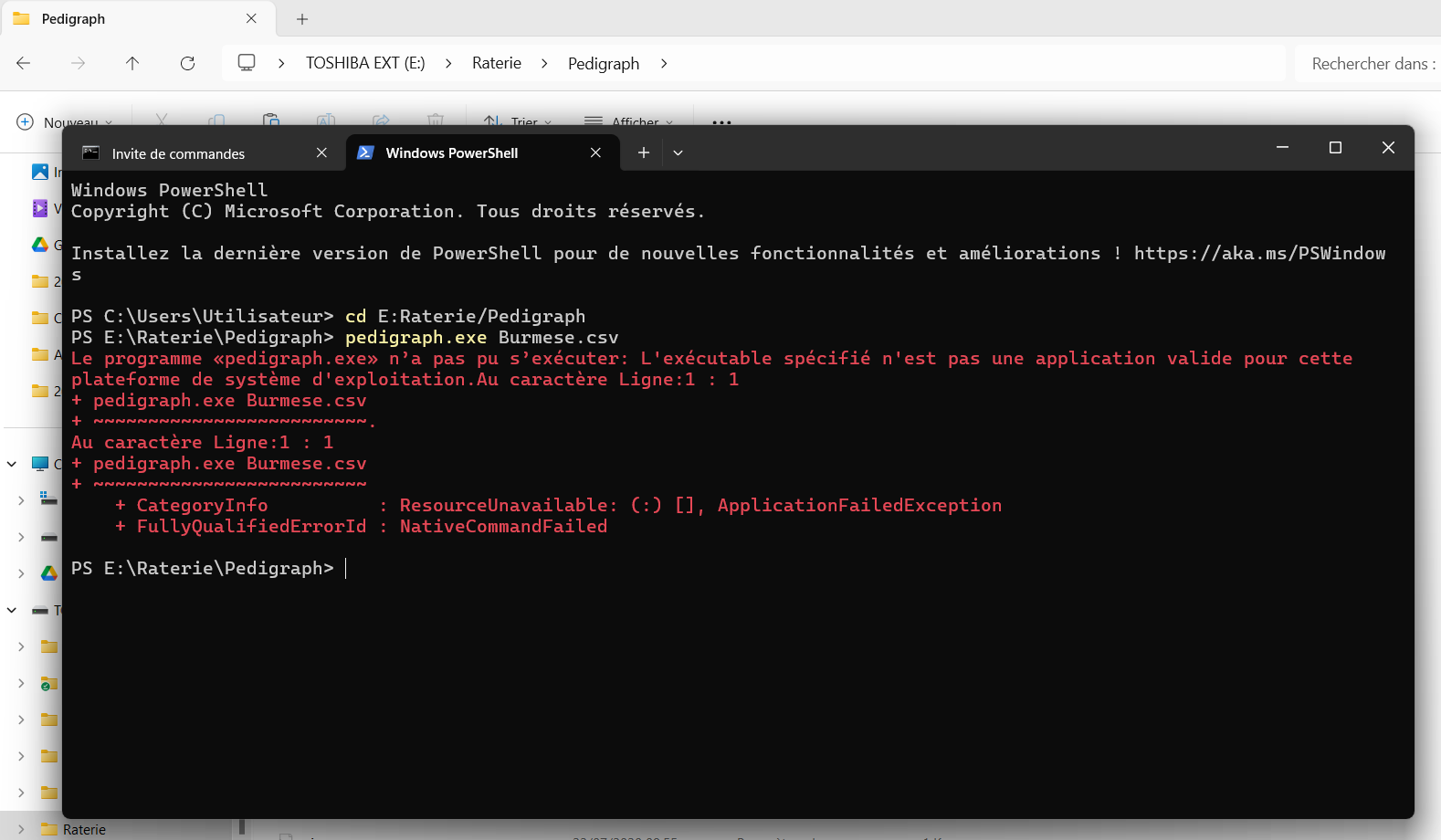Viewport: 1441px width, 840px height.
Task: Refresh the Pedigraph folder view
Action: (x=187, y=63)
